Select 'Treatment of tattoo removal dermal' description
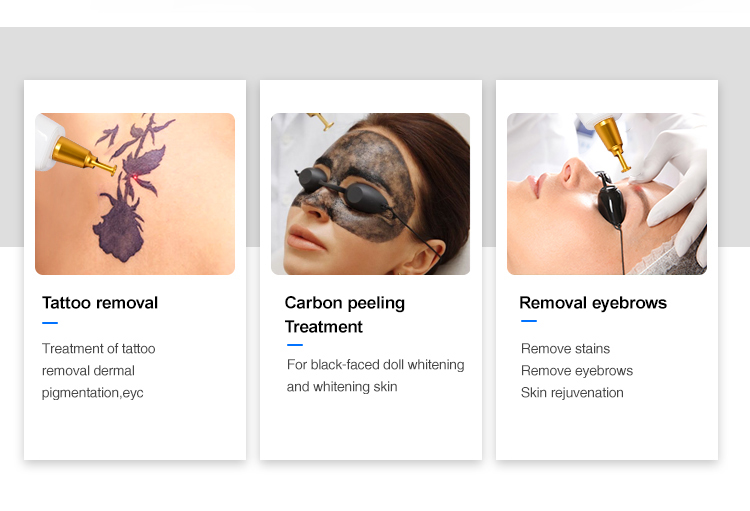The height and width of the screenshot is (511, 750). (99, 359)
